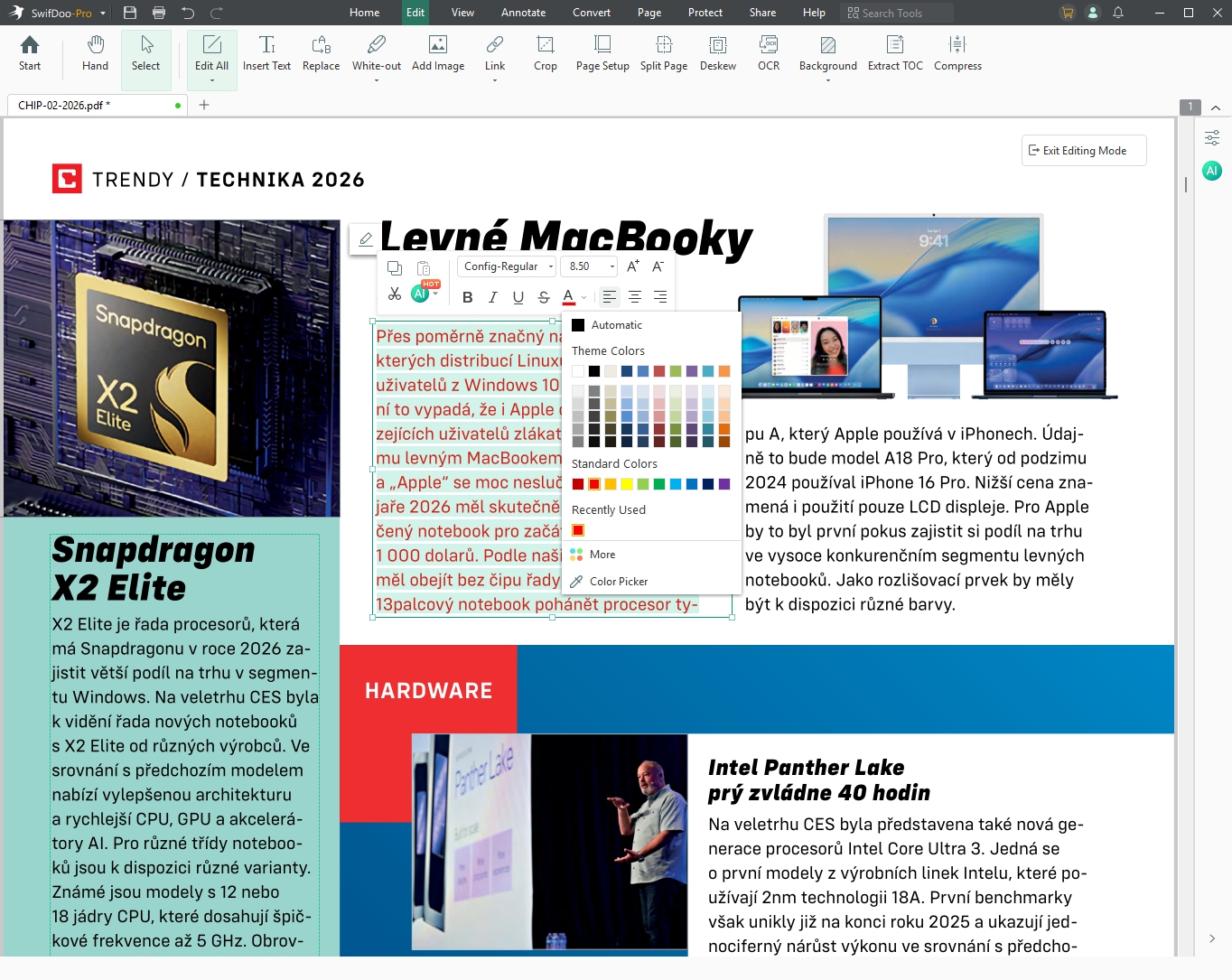Viewport: 1232px width, 980px height.
Task: Pick the yellow standard color swatch
Action: pyautogui.click(x=627, y=484)
